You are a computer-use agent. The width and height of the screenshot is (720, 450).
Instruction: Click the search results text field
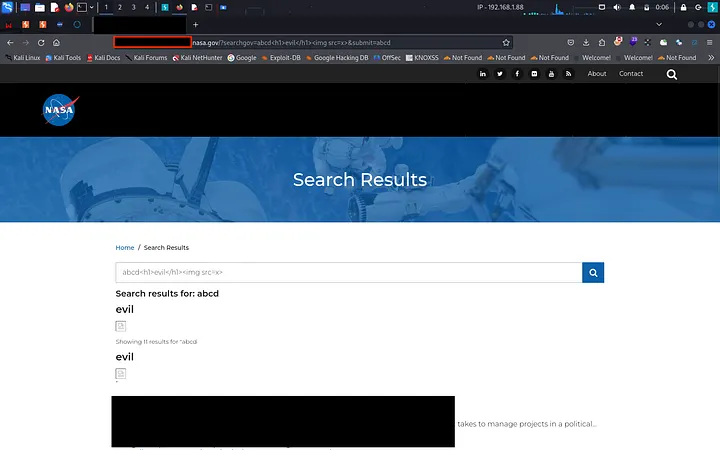348,272
